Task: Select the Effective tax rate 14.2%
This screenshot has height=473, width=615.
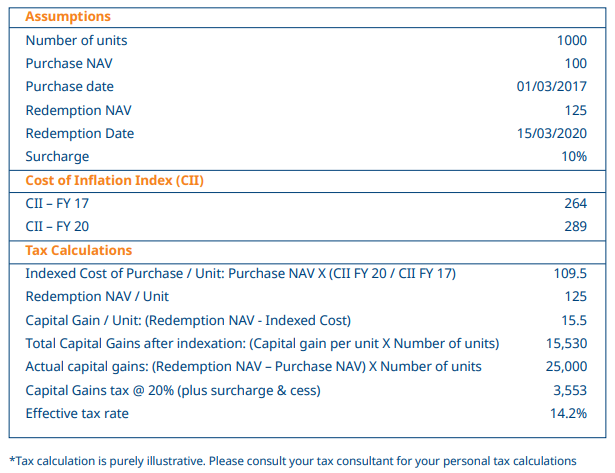Action: click(569, 413)
